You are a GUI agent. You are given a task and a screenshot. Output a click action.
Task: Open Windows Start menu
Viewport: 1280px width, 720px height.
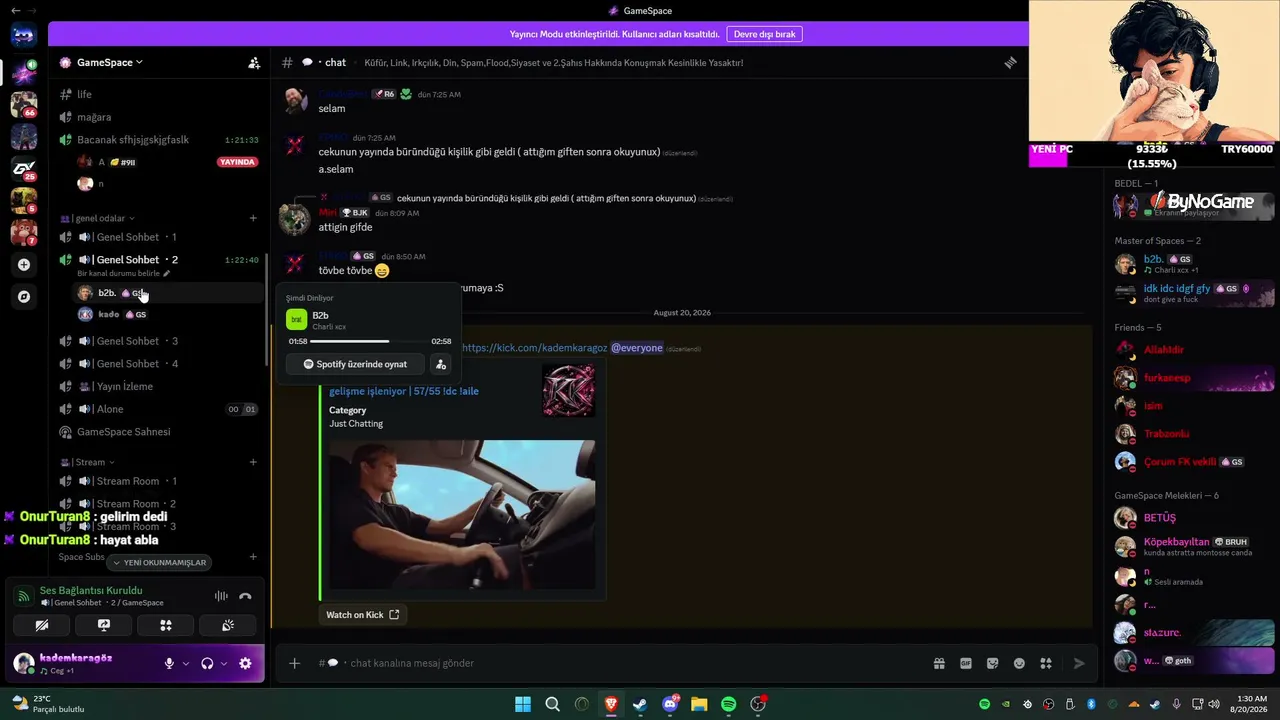click(523, 704)
